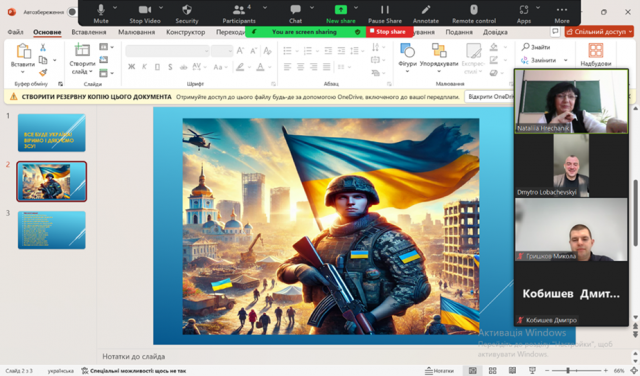Open the Буфер обміну clipboard dialog launcher
Viewport: 640px width, 376px height.
click(x=60, y=84)
